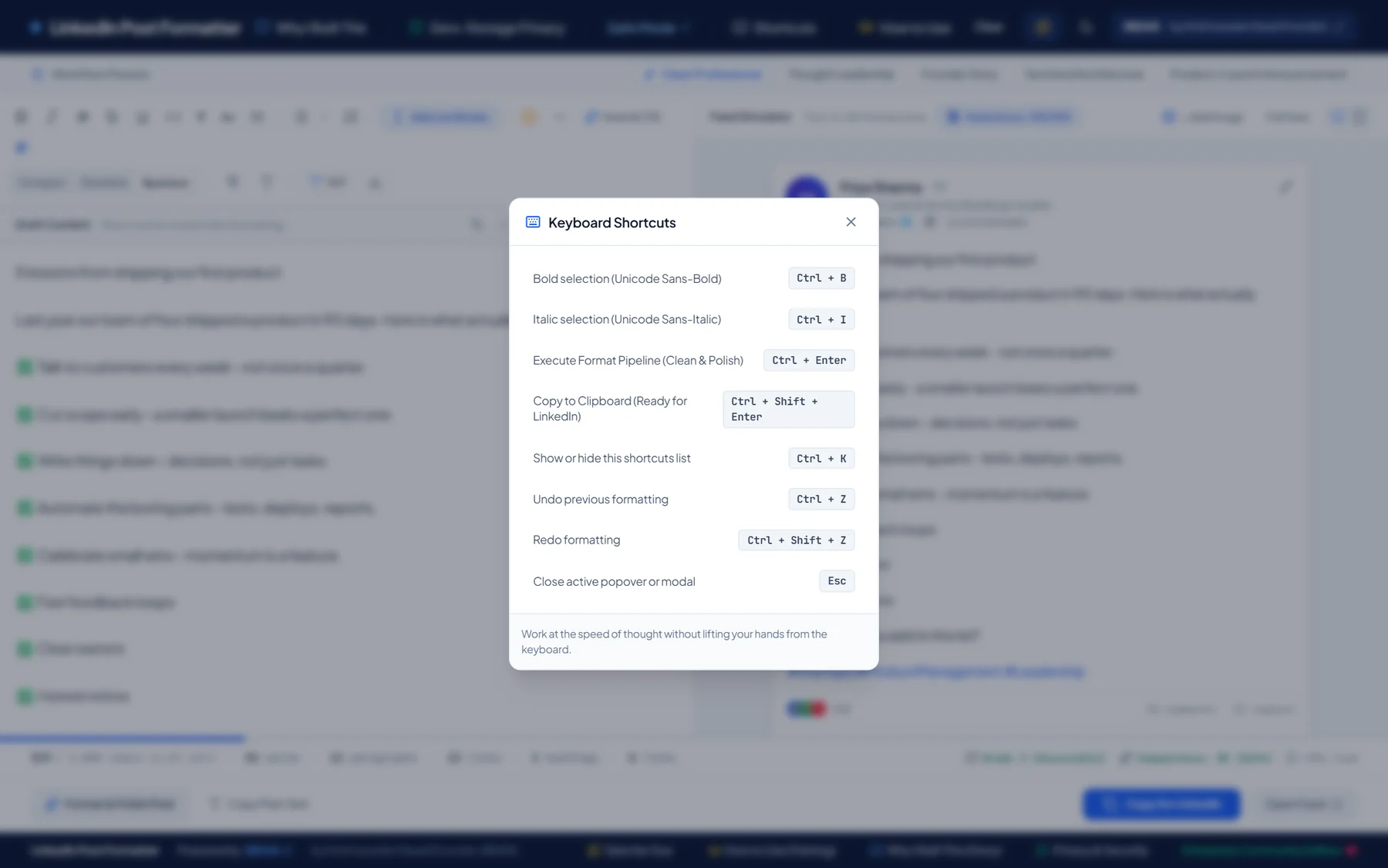Image resolution: width=1388 pixels, height=868 pixels.
Task: Click the 'Ctrl + Enter' key badge
Action: (809, 360)
